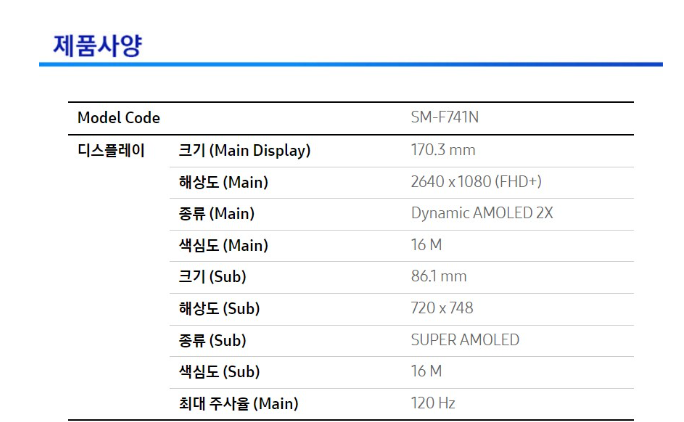Select the 120 Hz value
684x422 pixels.
pyautogui.click(x=433, y=403)
